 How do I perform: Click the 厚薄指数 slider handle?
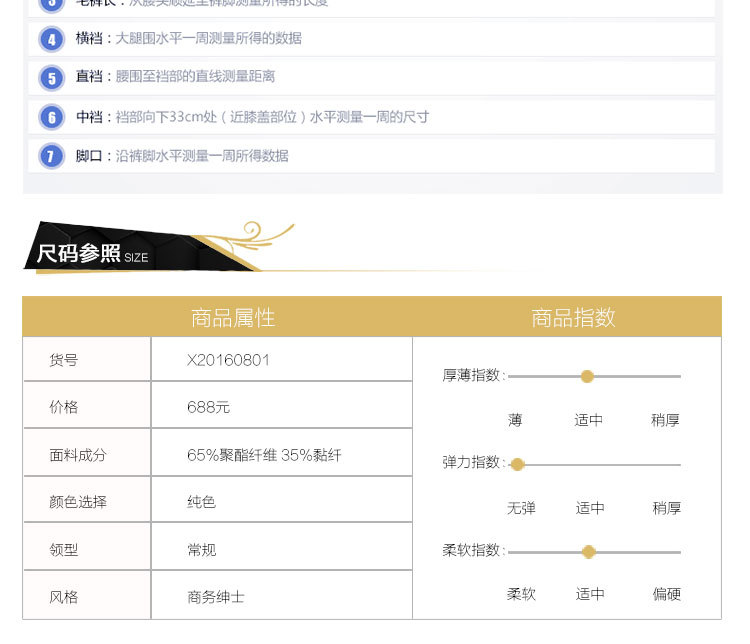click(587, 377)
